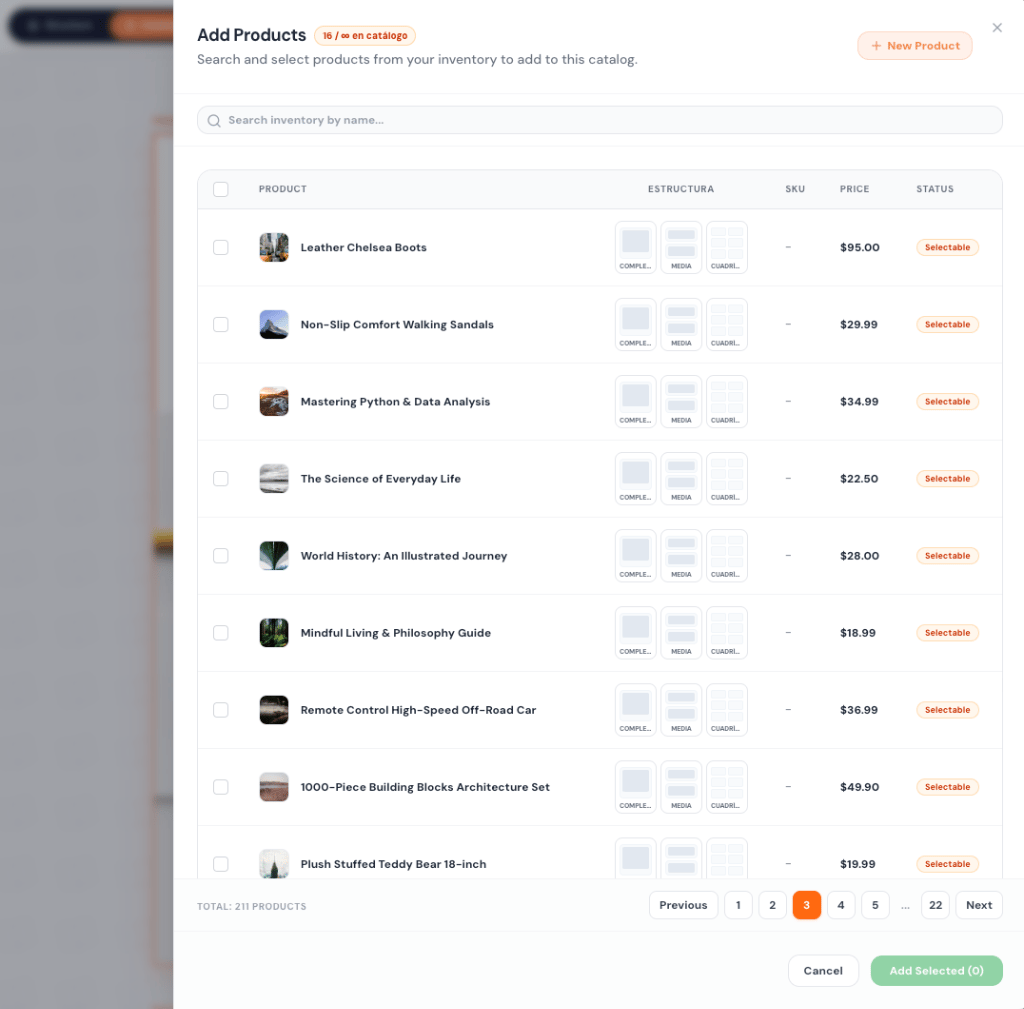The width and height of the screenshot is (1024, 1009).
Task: Check the Leather Chelsea Boots row checkbox
Action: pyautogui.click(x=221, y=248)
